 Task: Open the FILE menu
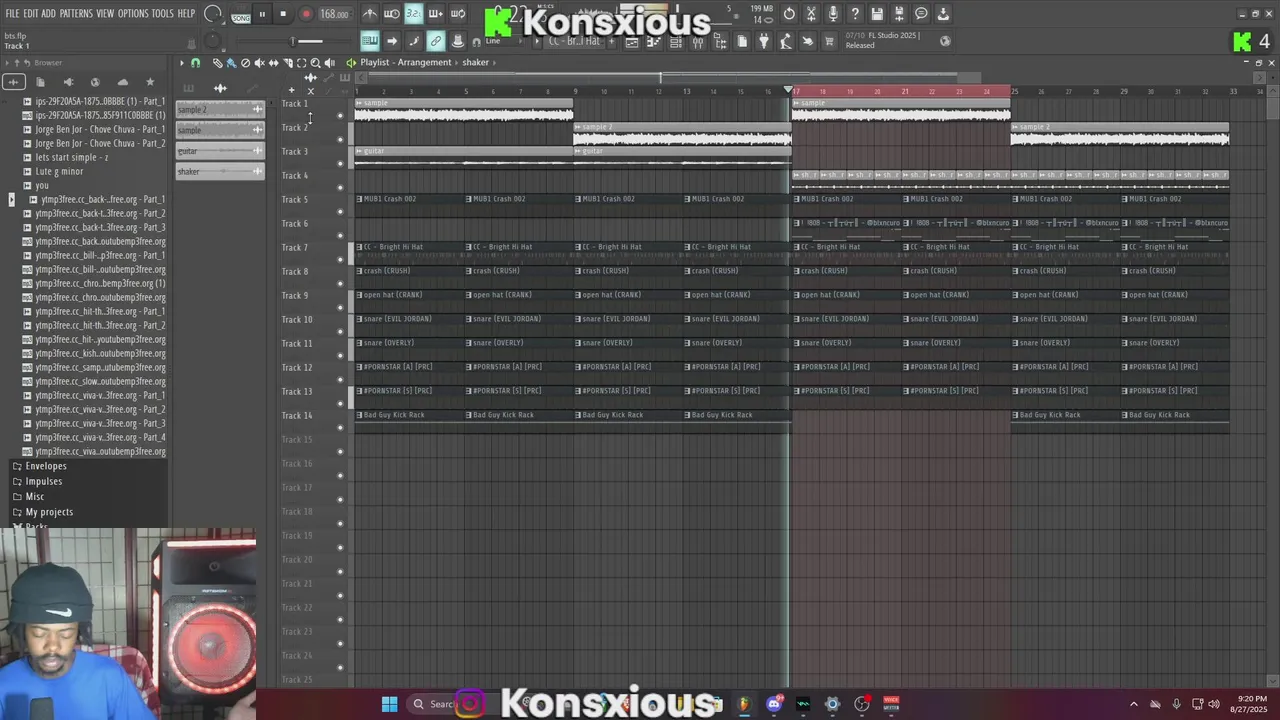(x=12, y=14)
